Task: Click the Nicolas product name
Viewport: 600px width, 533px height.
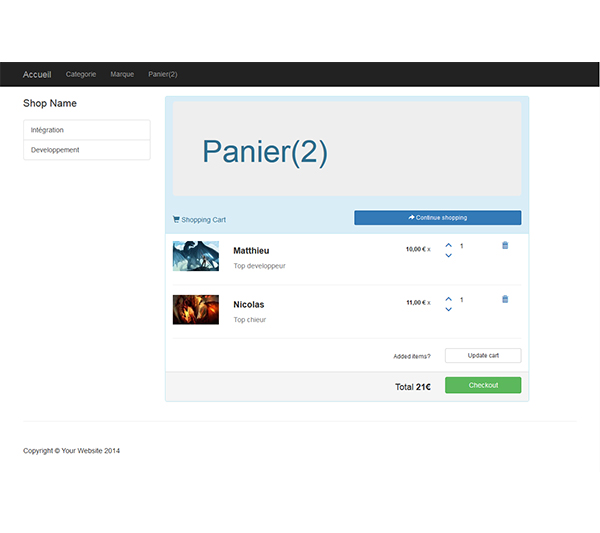Action: [x=249, y=305]
